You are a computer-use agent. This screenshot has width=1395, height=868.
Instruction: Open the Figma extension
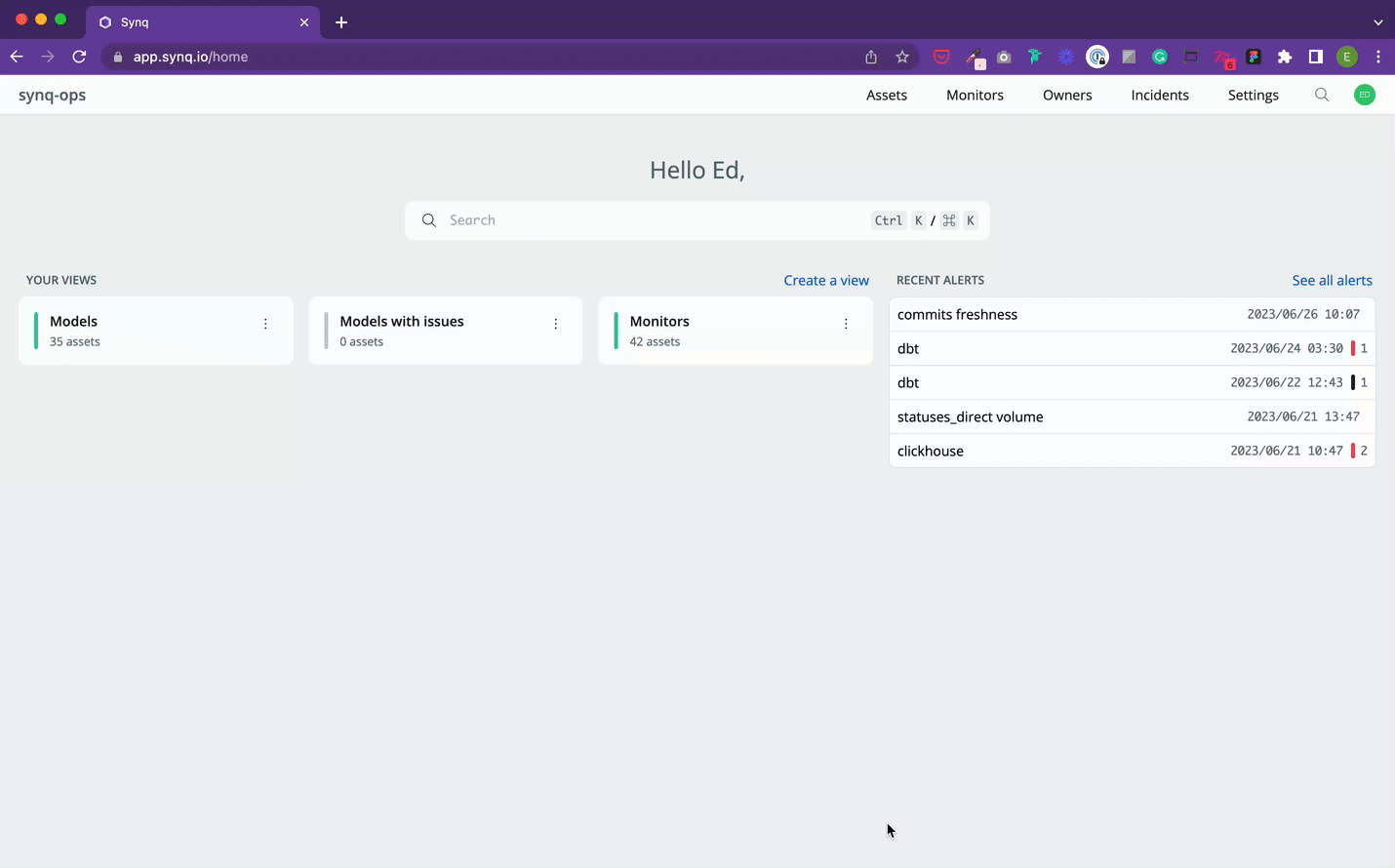1254,57
